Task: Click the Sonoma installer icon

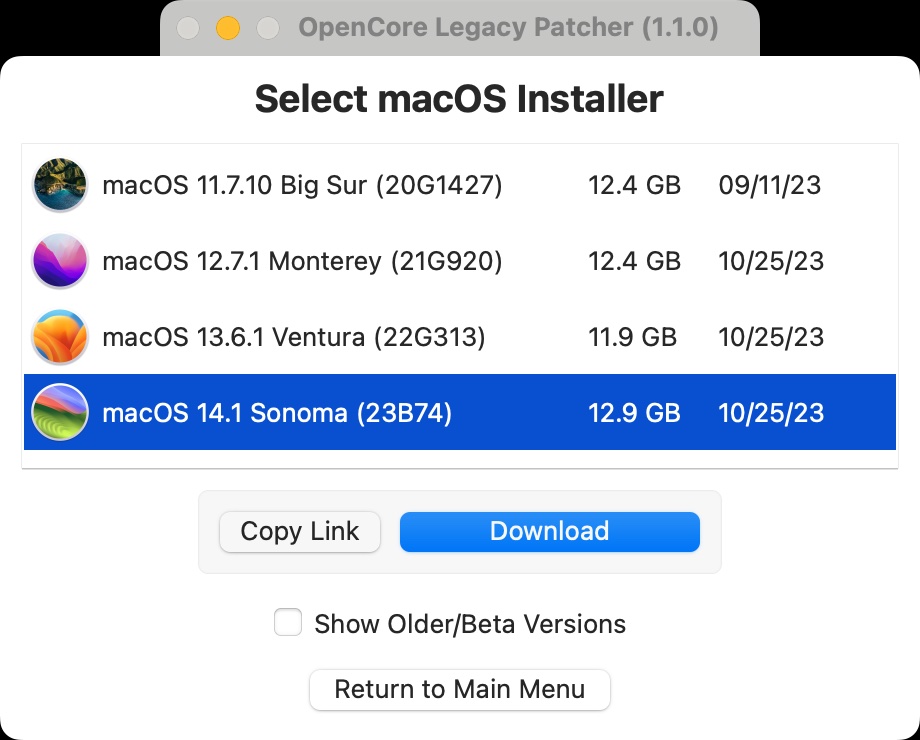Action: pos(60,412)
